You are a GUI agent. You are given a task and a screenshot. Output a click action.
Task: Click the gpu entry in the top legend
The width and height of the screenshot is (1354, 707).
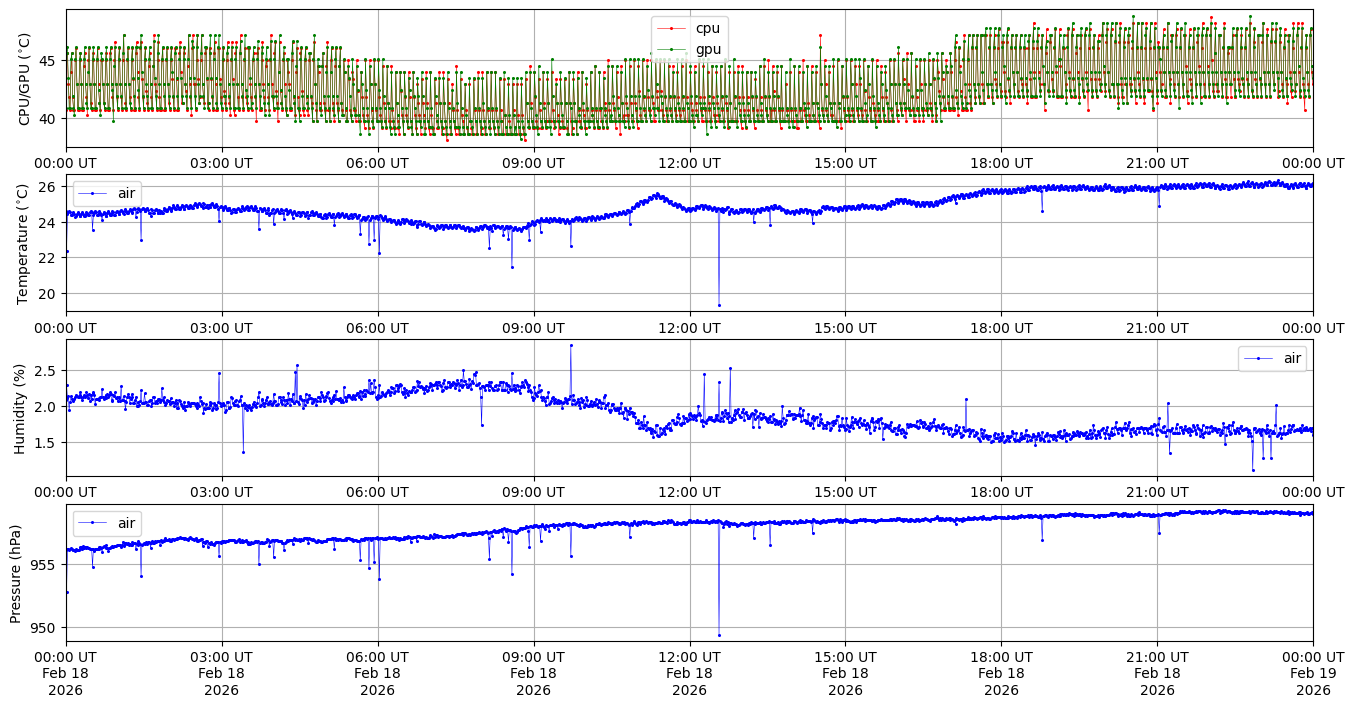pyautogui.click(x=707, y=49)
